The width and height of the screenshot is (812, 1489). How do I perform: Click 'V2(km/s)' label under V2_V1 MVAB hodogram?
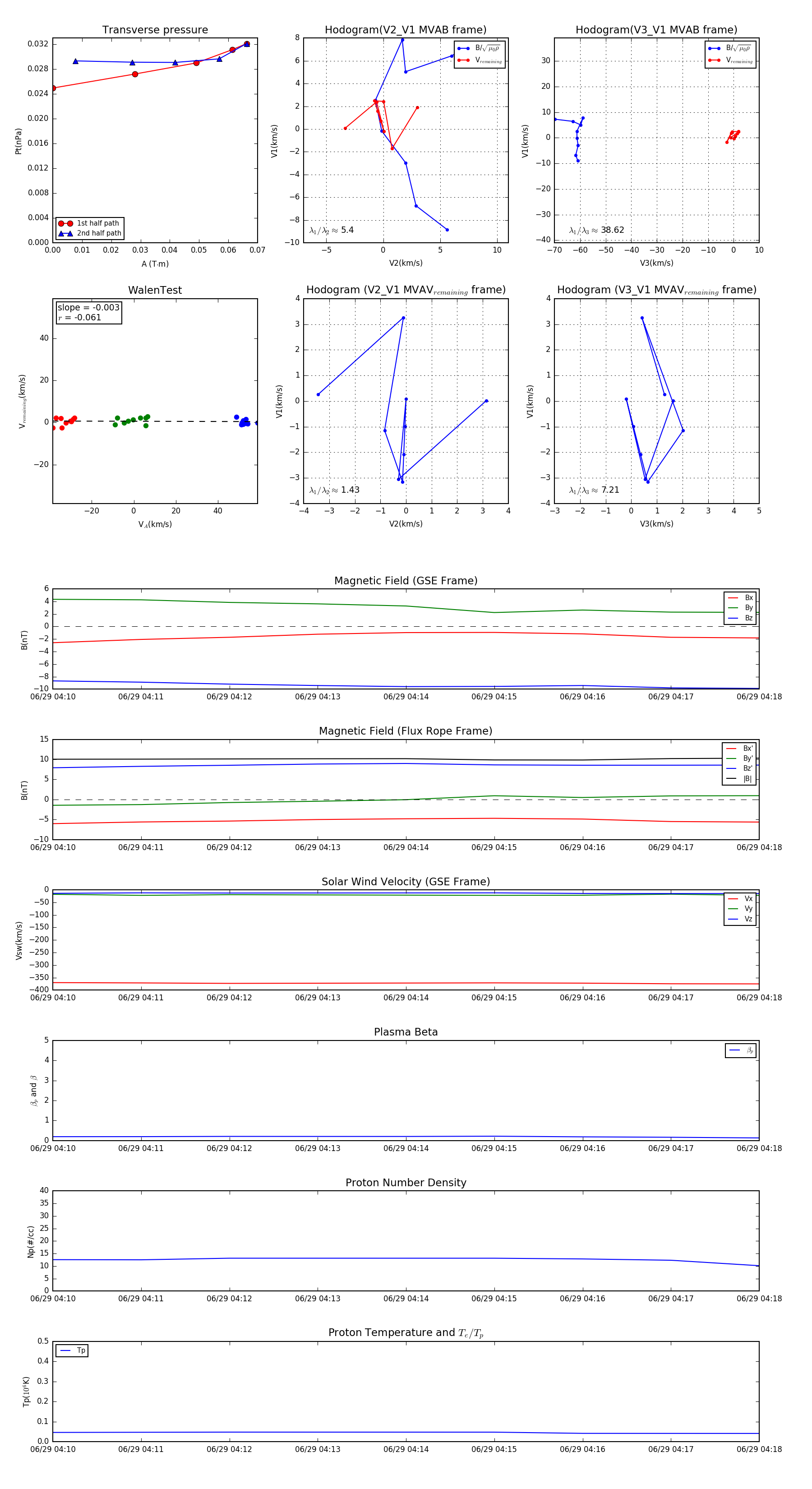[x=406, y=263]
